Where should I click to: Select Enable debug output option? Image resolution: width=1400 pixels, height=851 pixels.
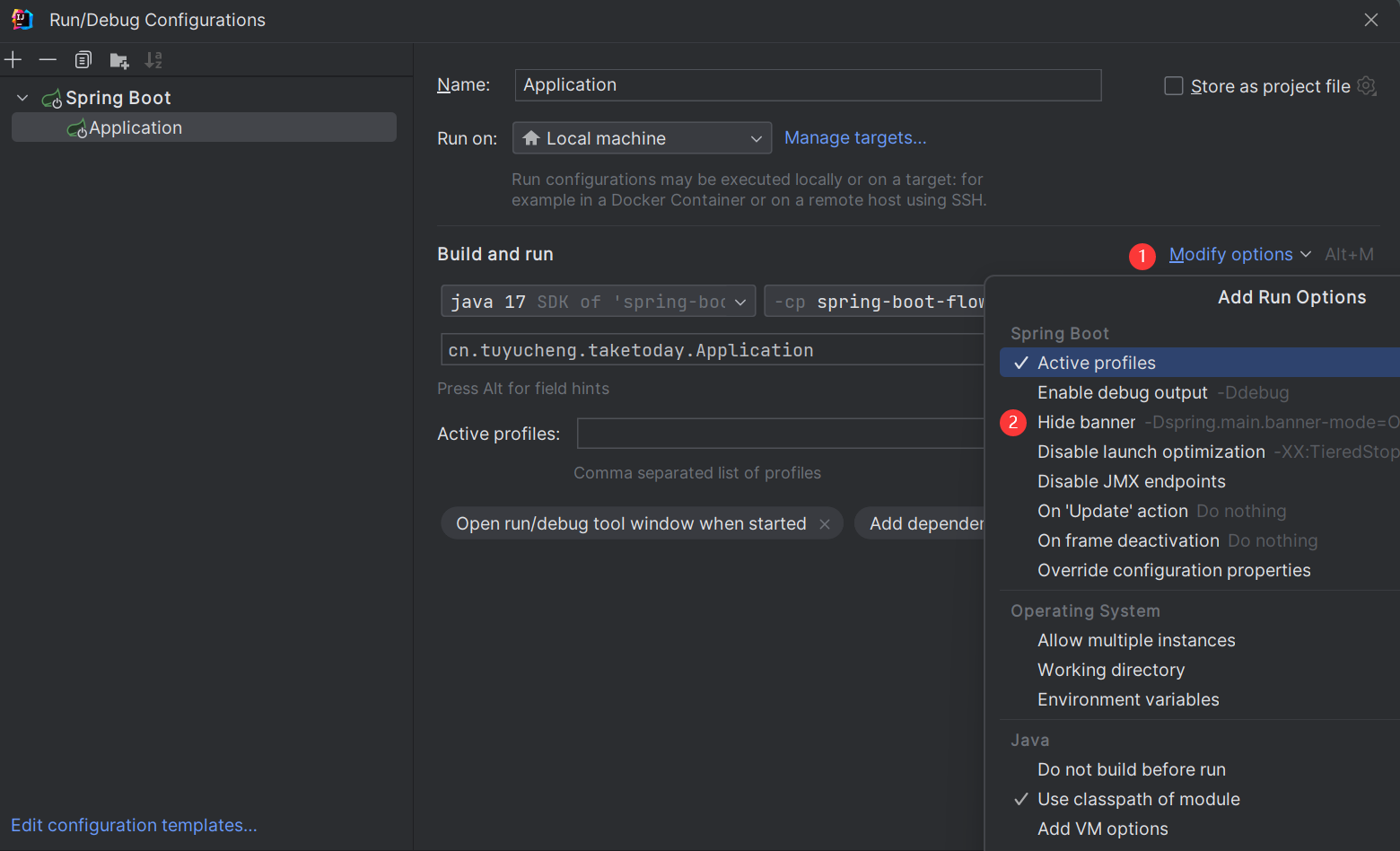point(1200,392)
